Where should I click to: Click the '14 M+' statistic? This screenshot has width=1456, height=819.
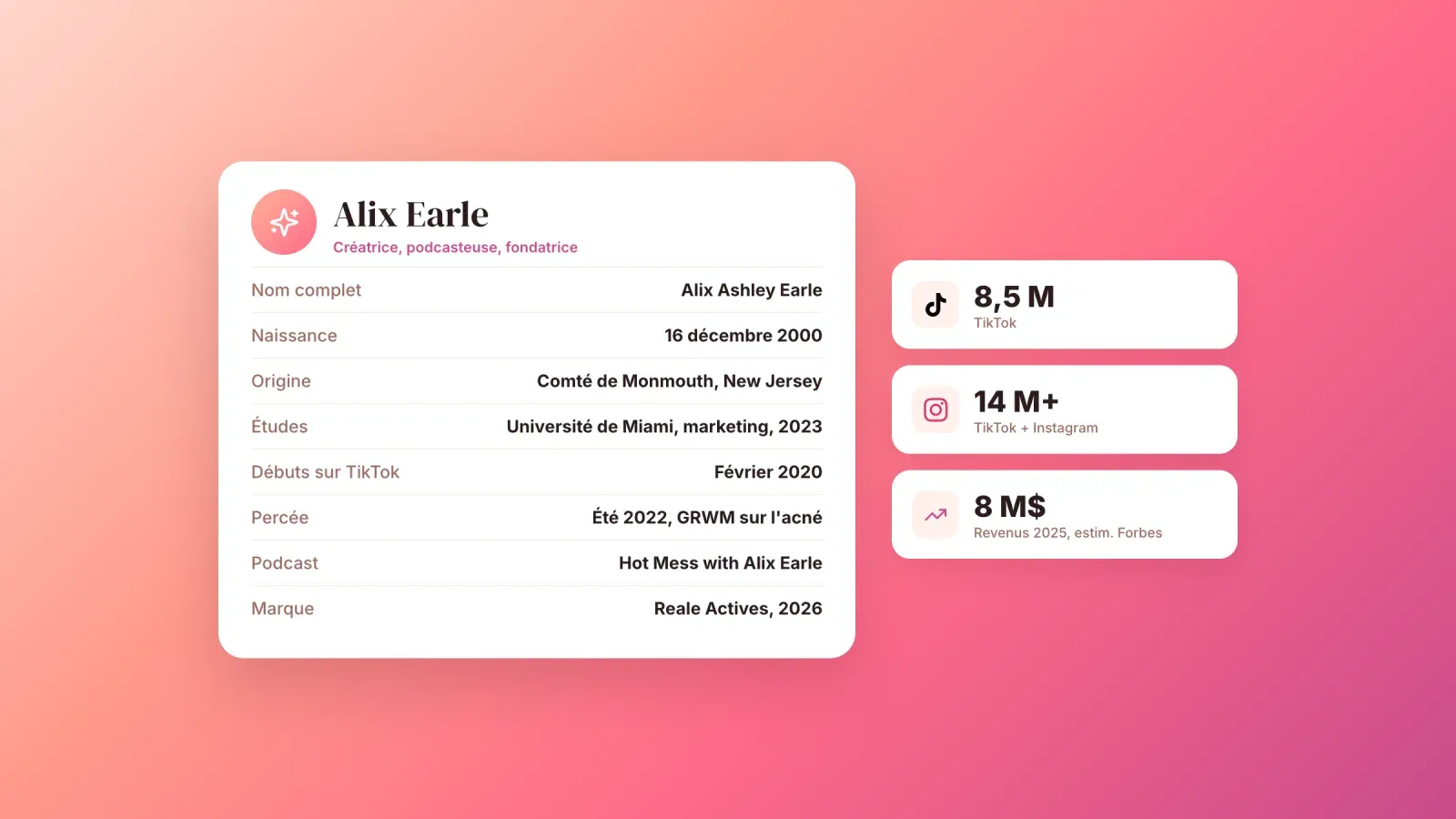[x=1016, y=401]
